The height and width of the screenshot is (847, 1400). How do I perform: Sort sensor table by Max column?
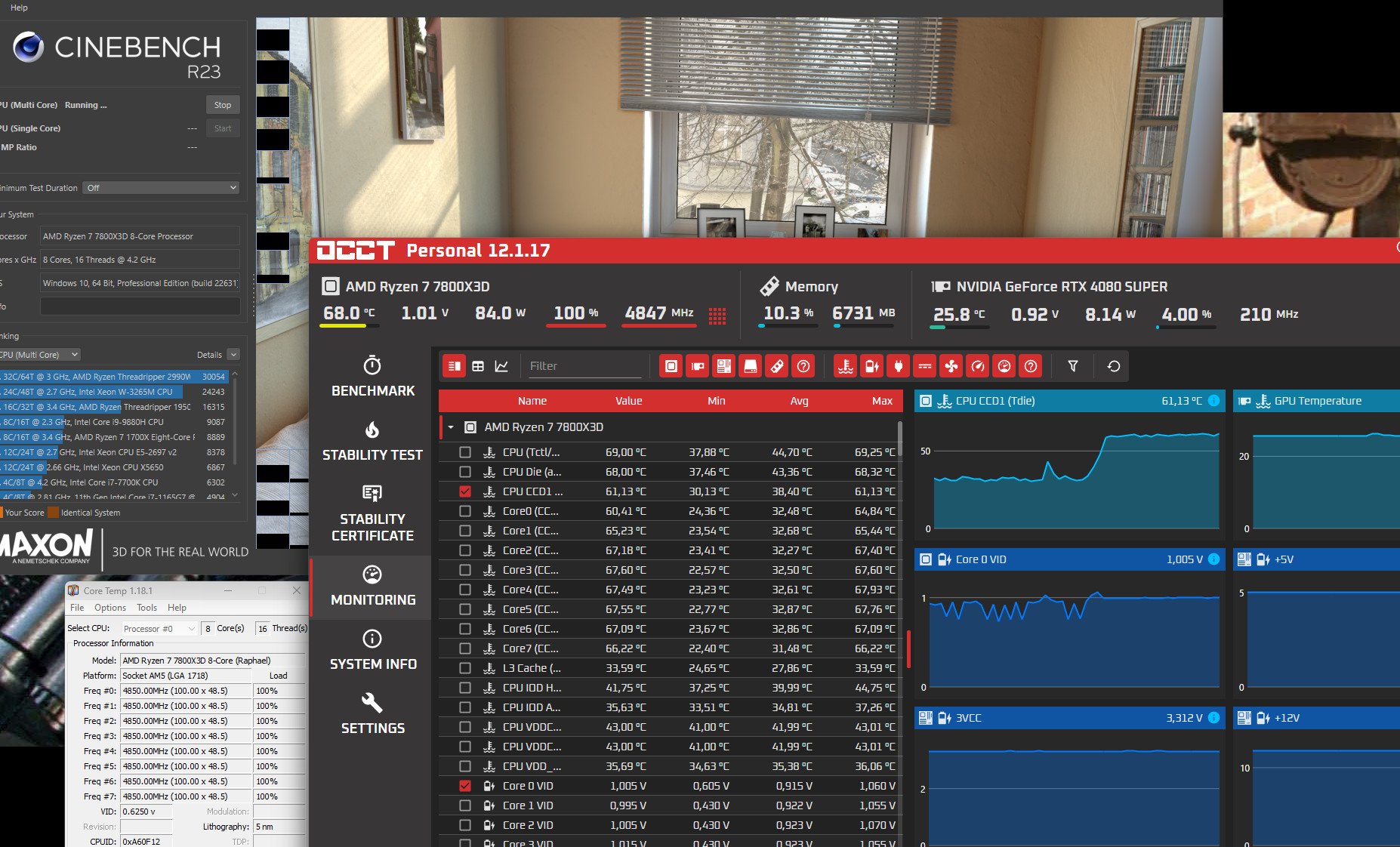pos(882,401)
